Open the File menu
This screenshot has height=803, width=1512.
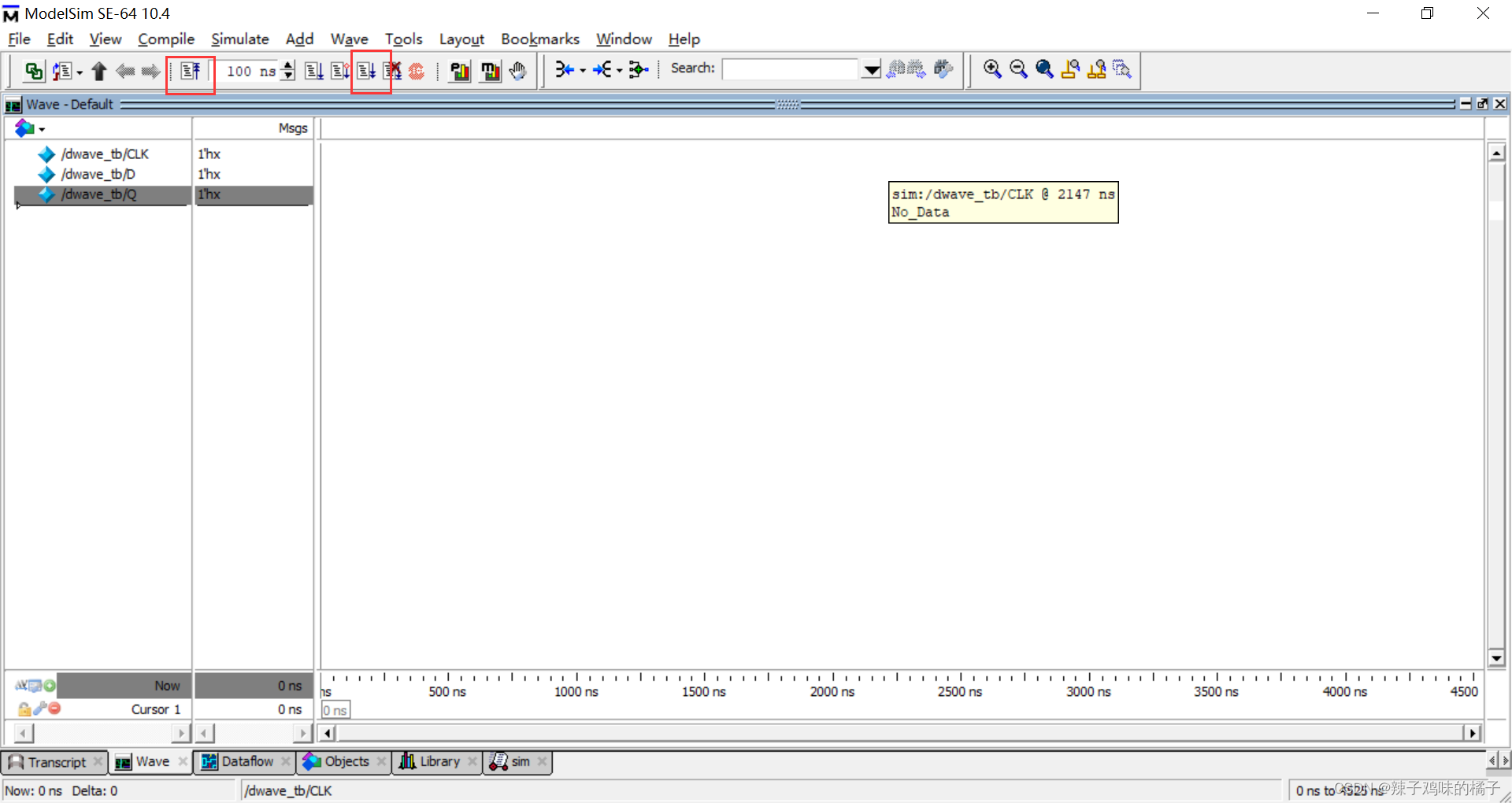[19, 39]
